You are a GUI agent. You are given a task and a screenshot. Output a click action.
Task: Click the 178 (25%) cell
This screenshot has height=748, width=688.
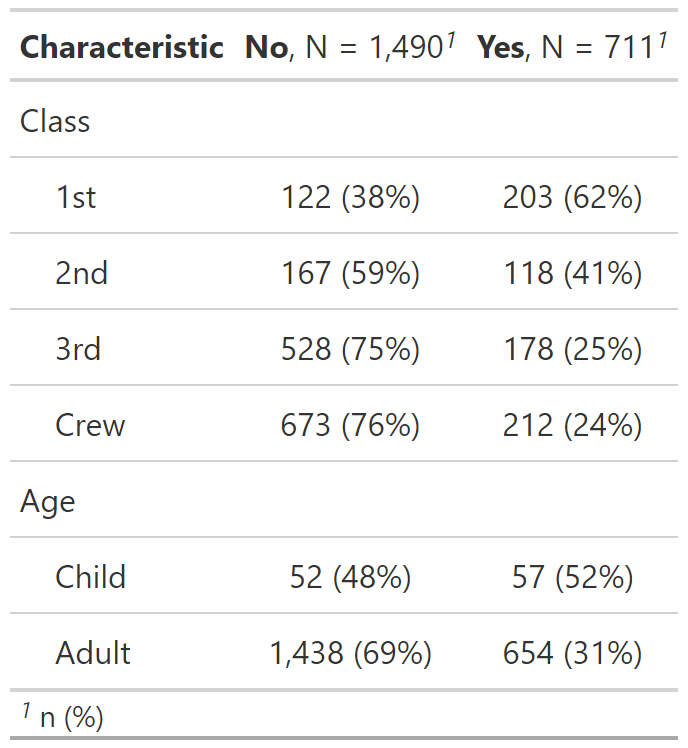[x=572, y=349]
